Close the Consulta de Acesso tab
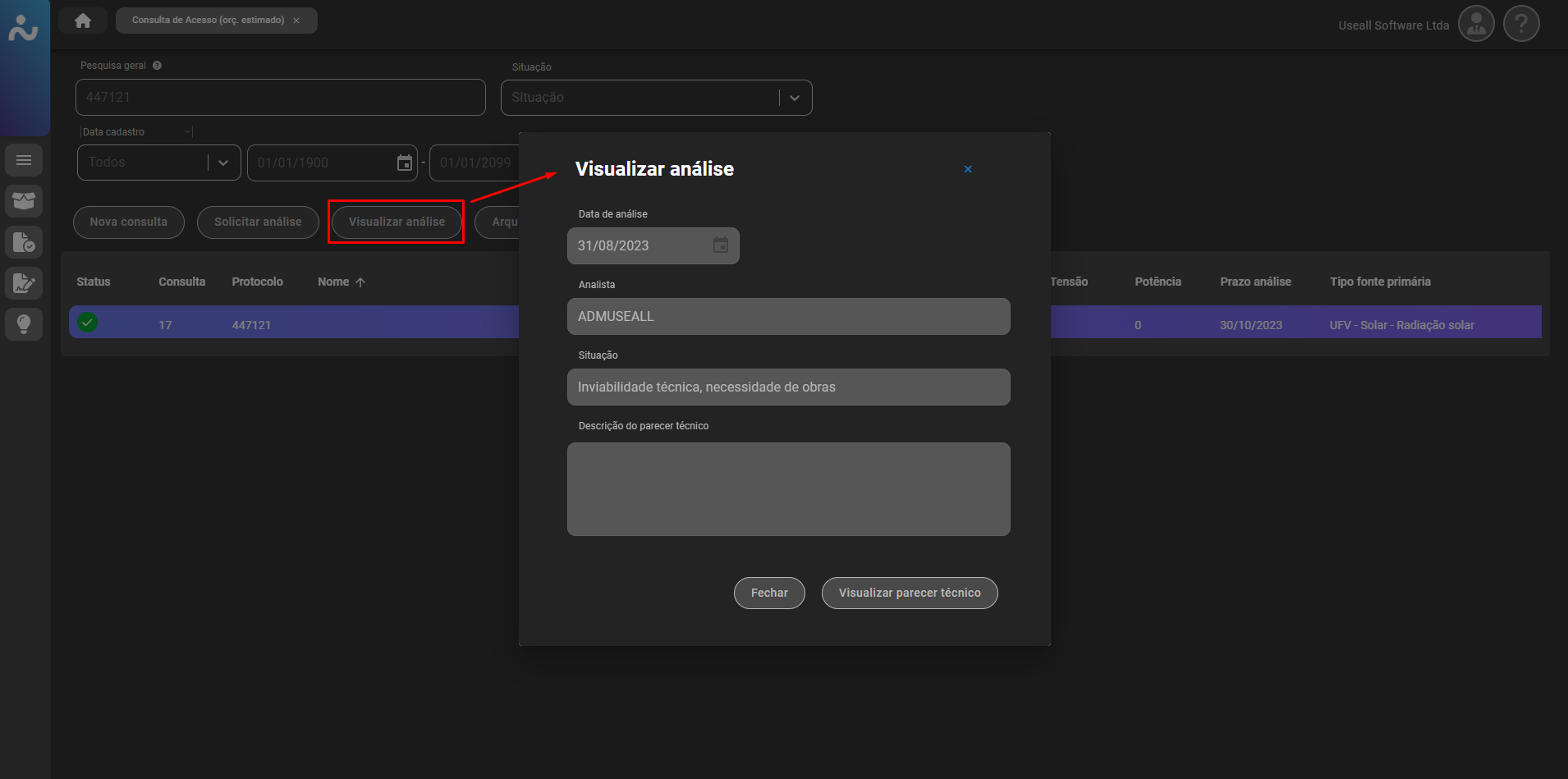Viewport: 1568px width, 779px height. pos(296,21)
